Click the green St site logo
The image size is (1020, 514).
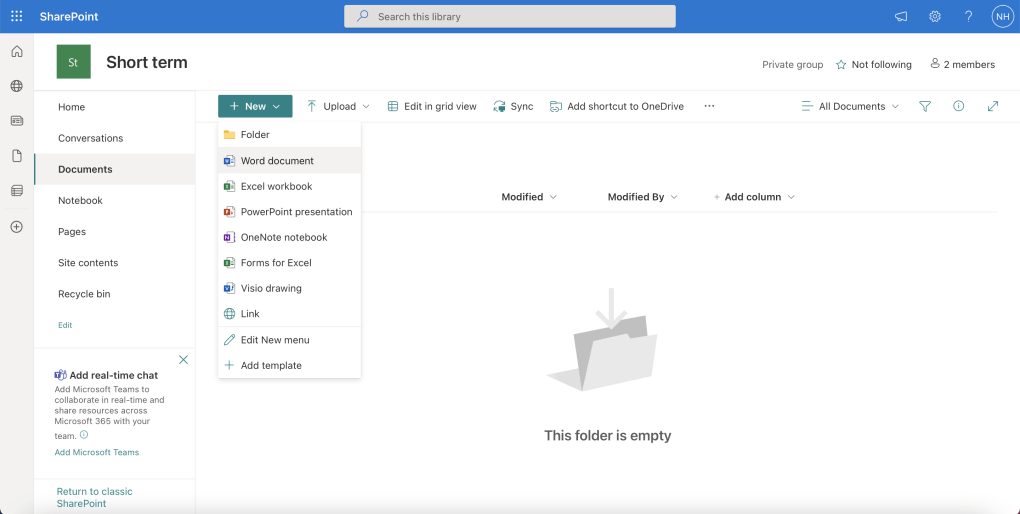[74, 62]
